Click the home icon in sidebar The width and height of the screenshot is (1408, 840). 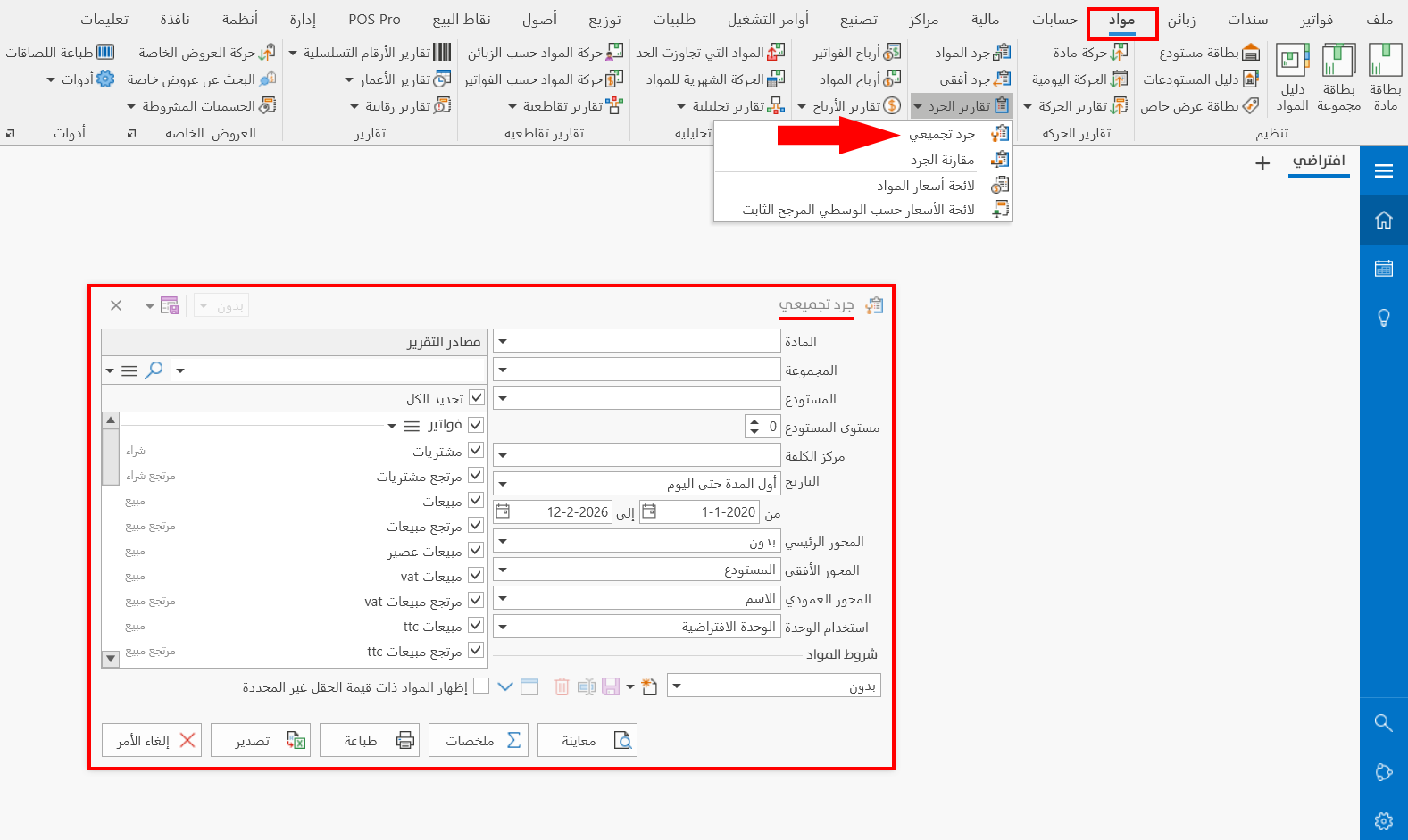point(1384,220)
